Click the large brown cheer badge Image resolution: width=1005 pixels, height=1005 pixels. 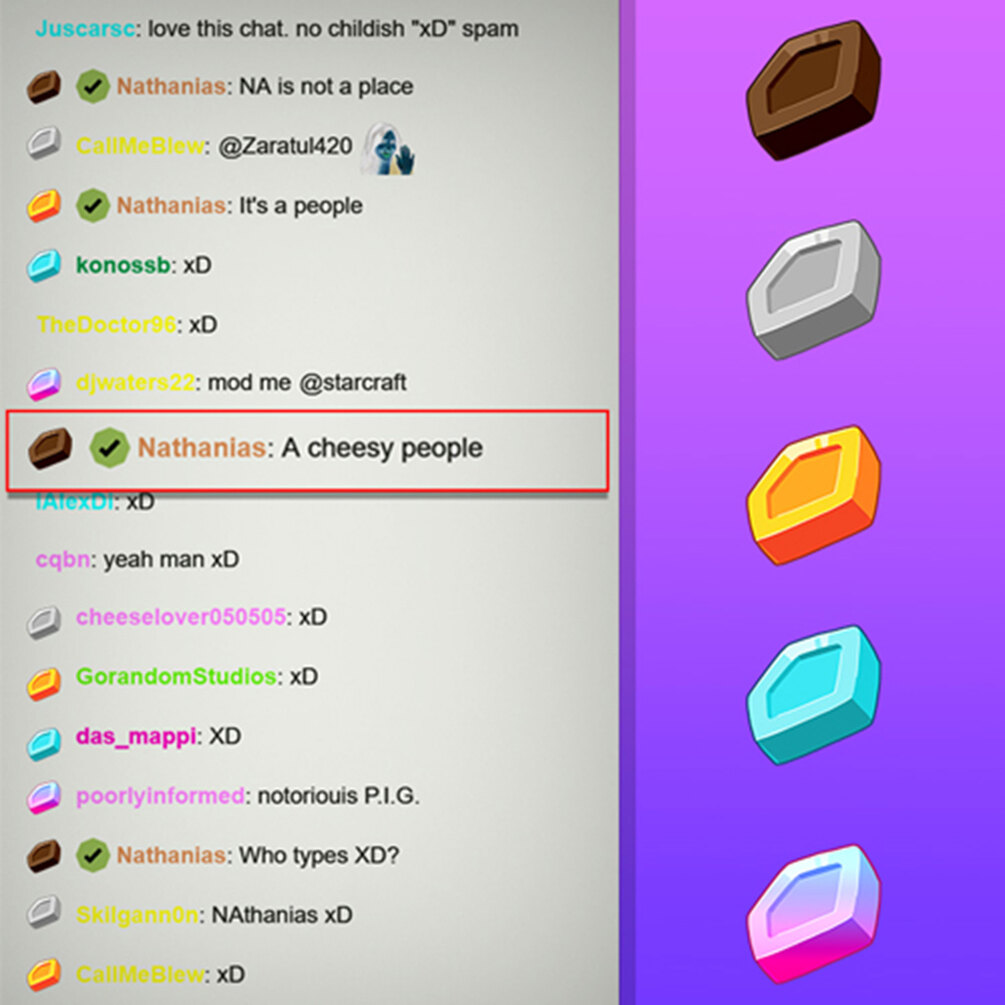[813, 90]
